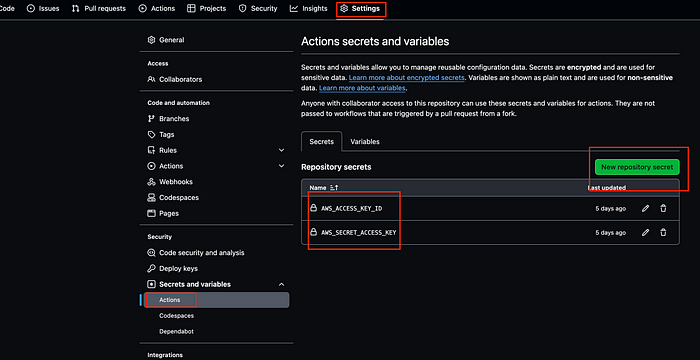Open the Settings tab
This screenshot has height=360, width=700.
coord(360,8)
